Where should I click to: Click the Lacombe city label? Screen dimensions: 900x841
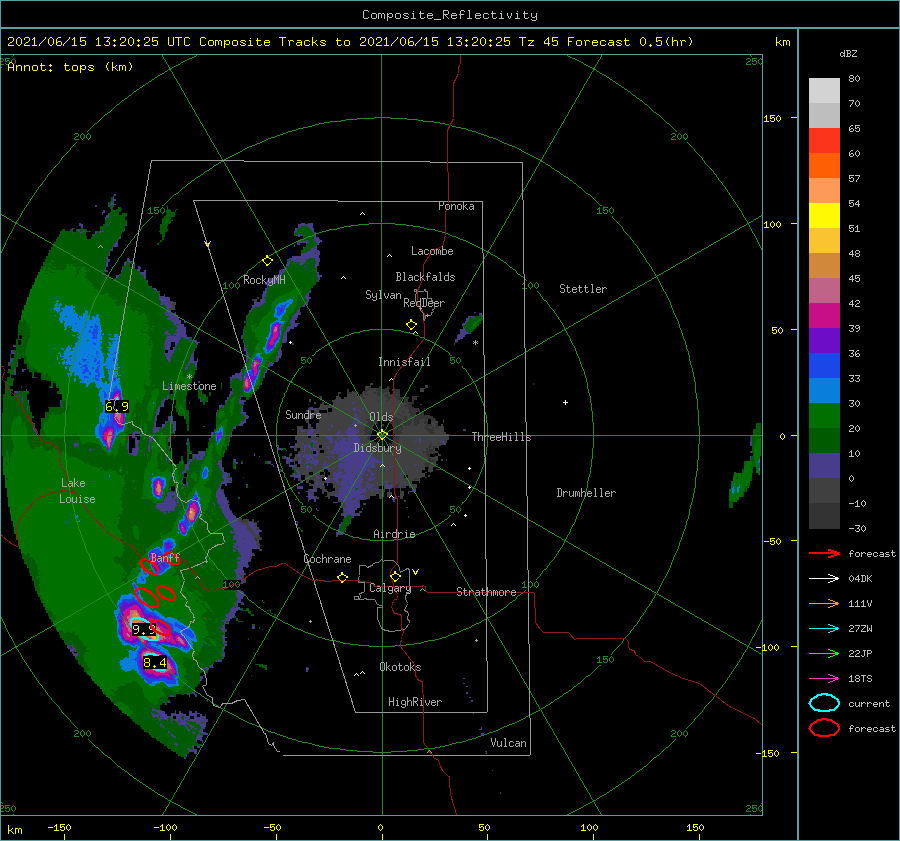[x=432, y=251]
